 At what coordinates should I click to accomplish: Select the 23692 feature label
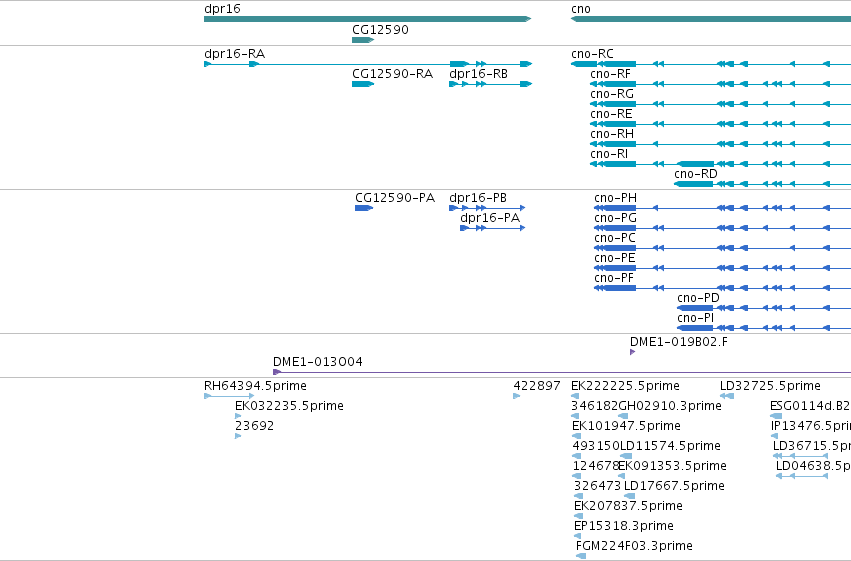click(255, 426)
